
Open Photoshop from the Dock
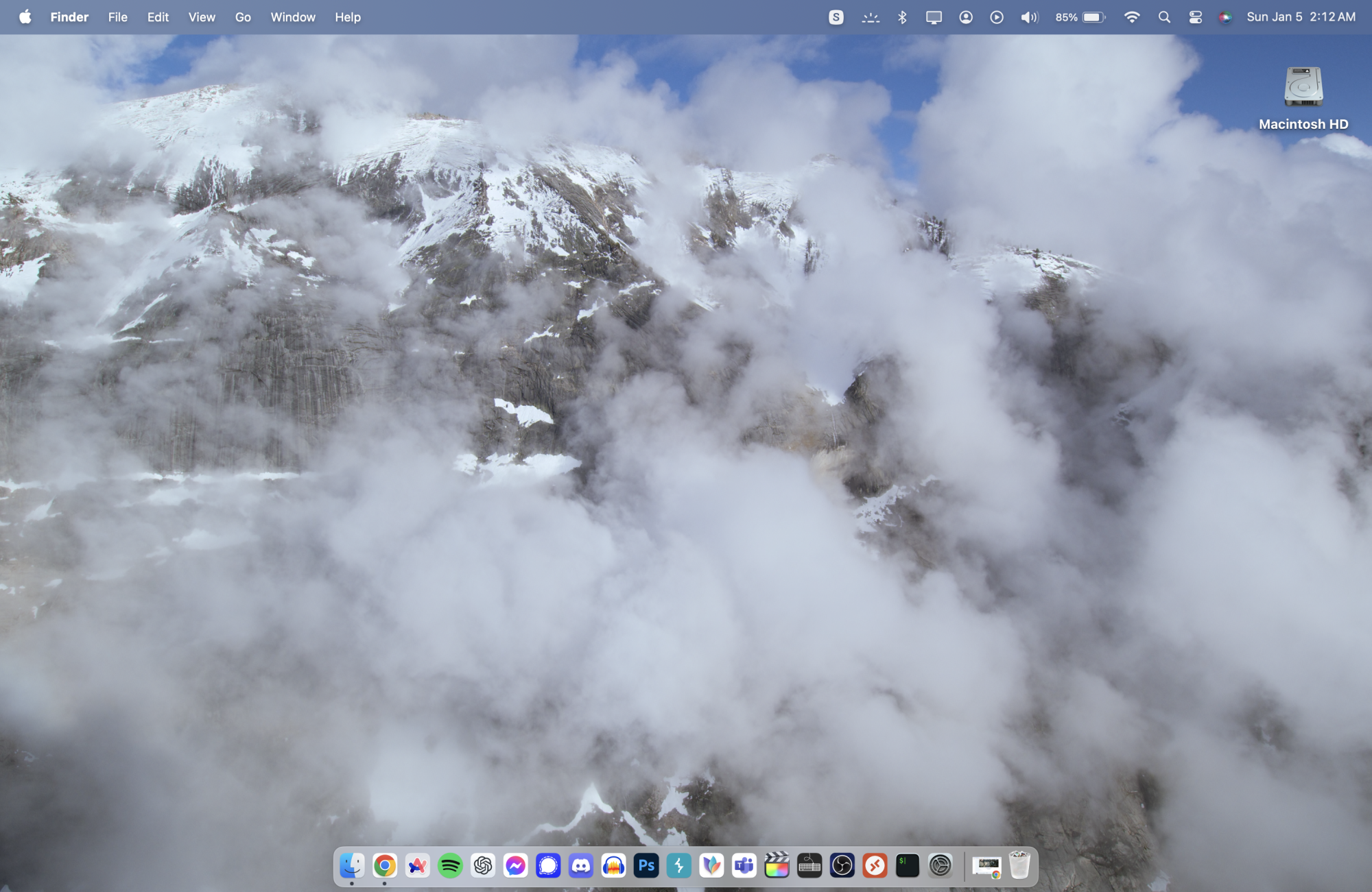[x=646, y=866]
